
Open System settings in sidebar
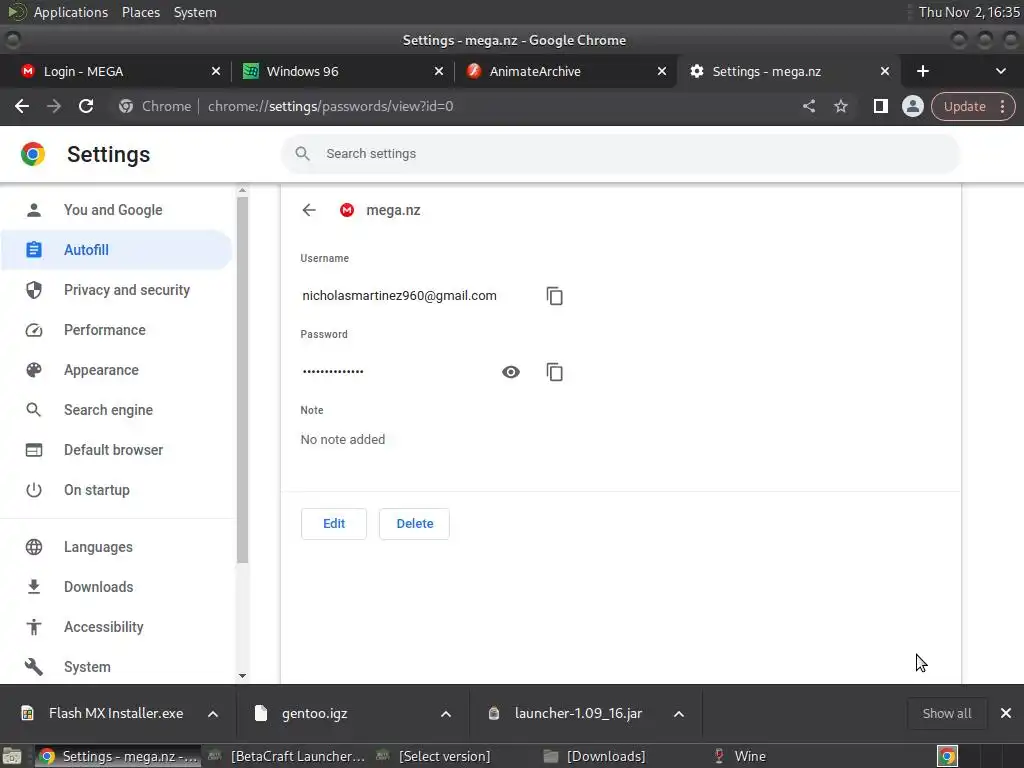[116, 667]
